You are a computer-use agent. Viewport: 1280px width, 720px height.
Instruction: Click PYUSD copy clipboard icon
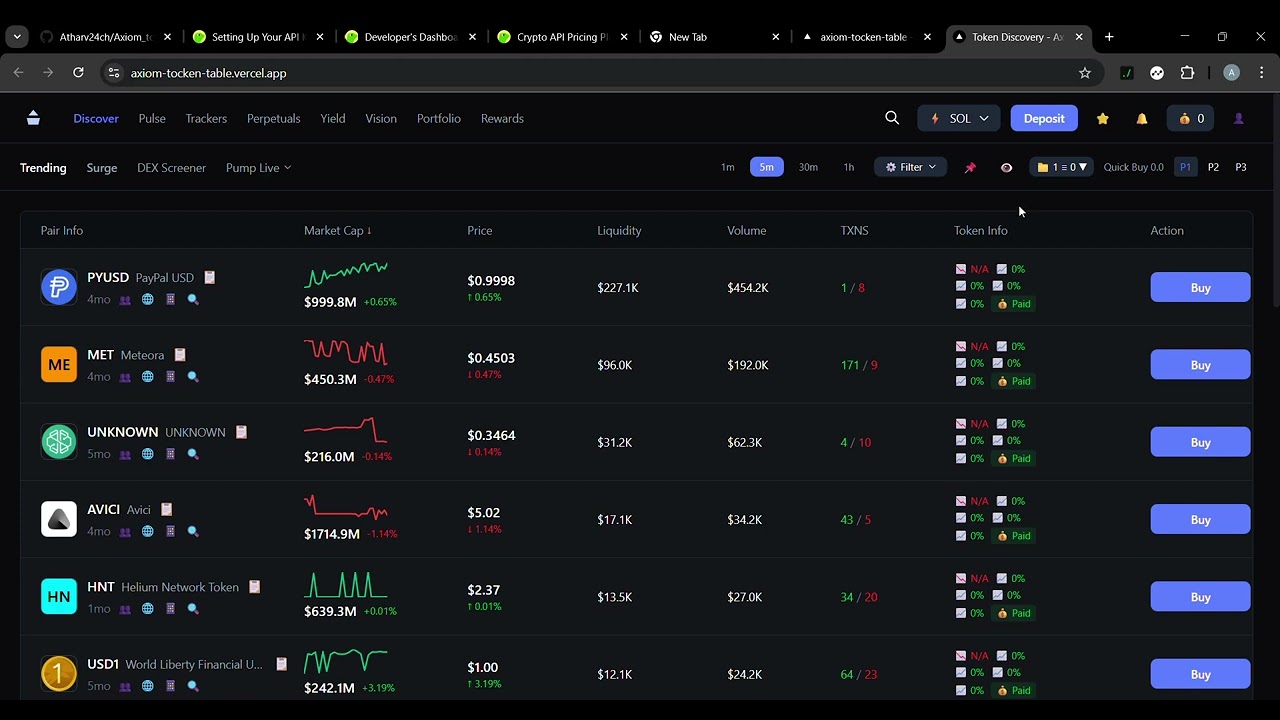(210, 277)
